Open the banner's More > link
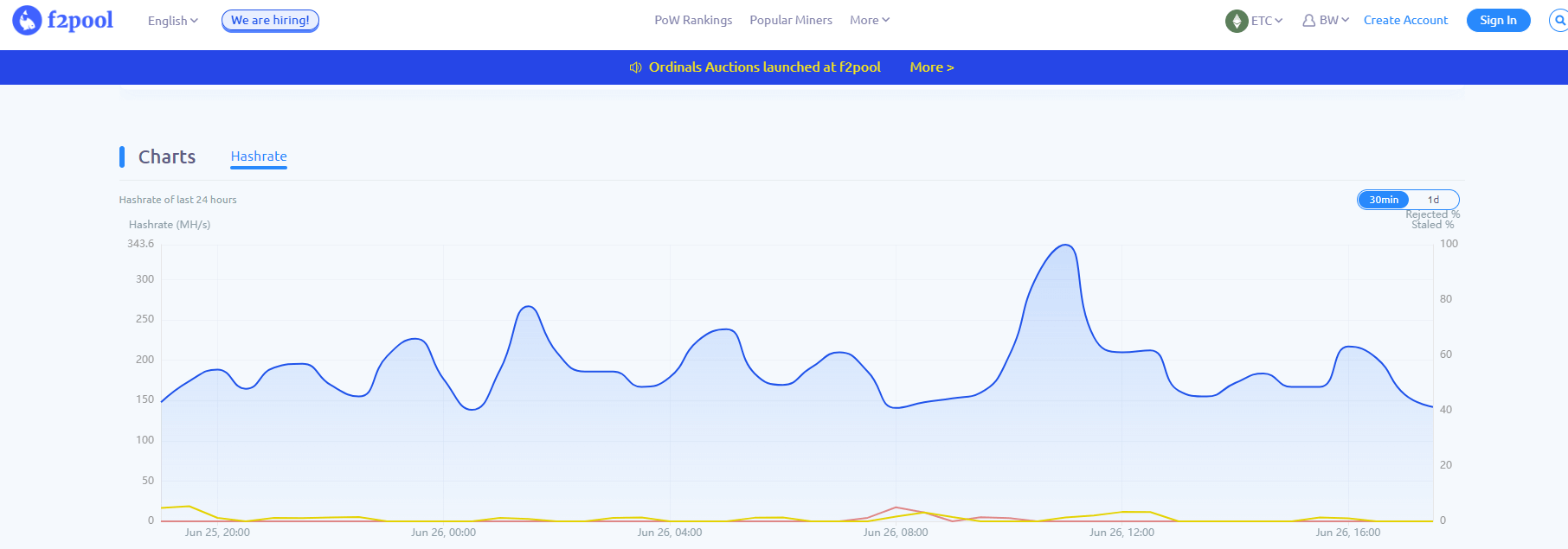This screenshot has width=1568, height=549. point(931,67)
